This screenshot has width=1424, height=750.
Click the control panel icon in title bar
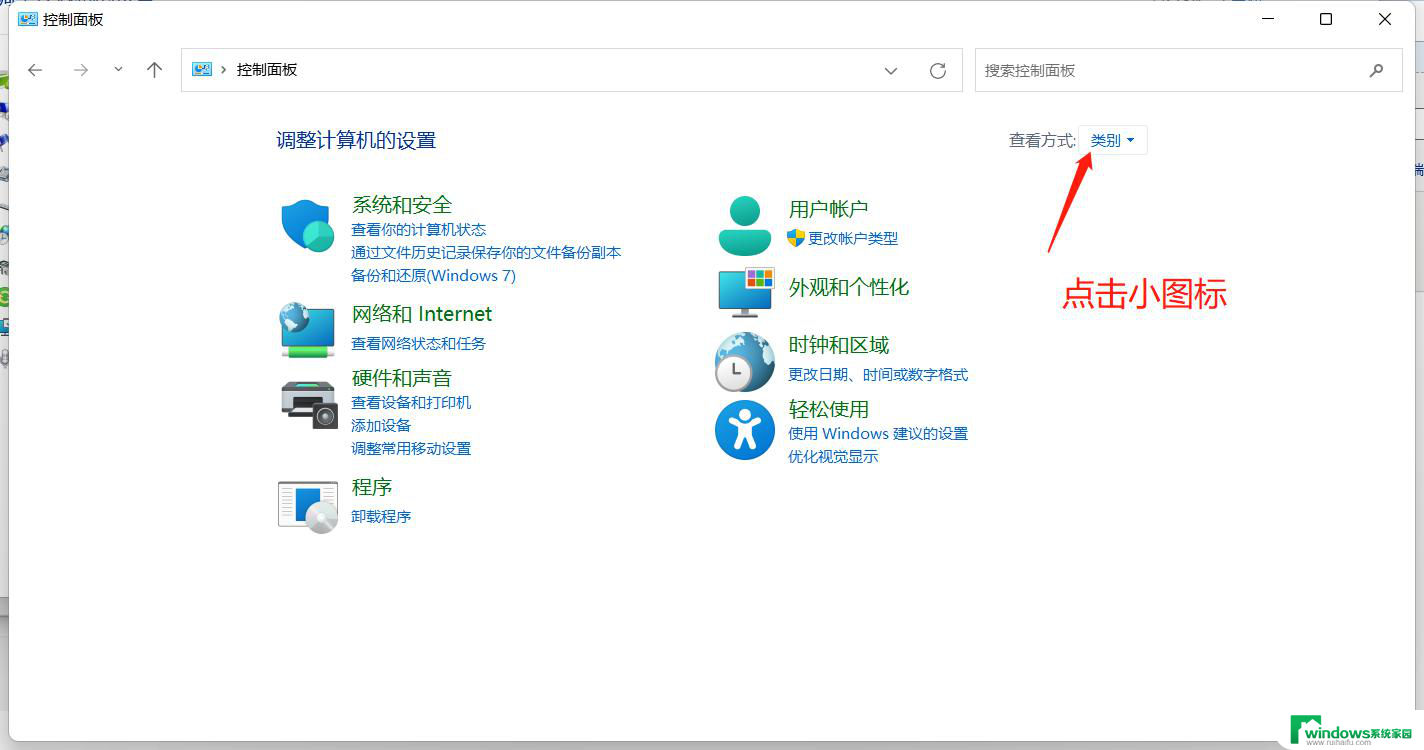(28, 19)
